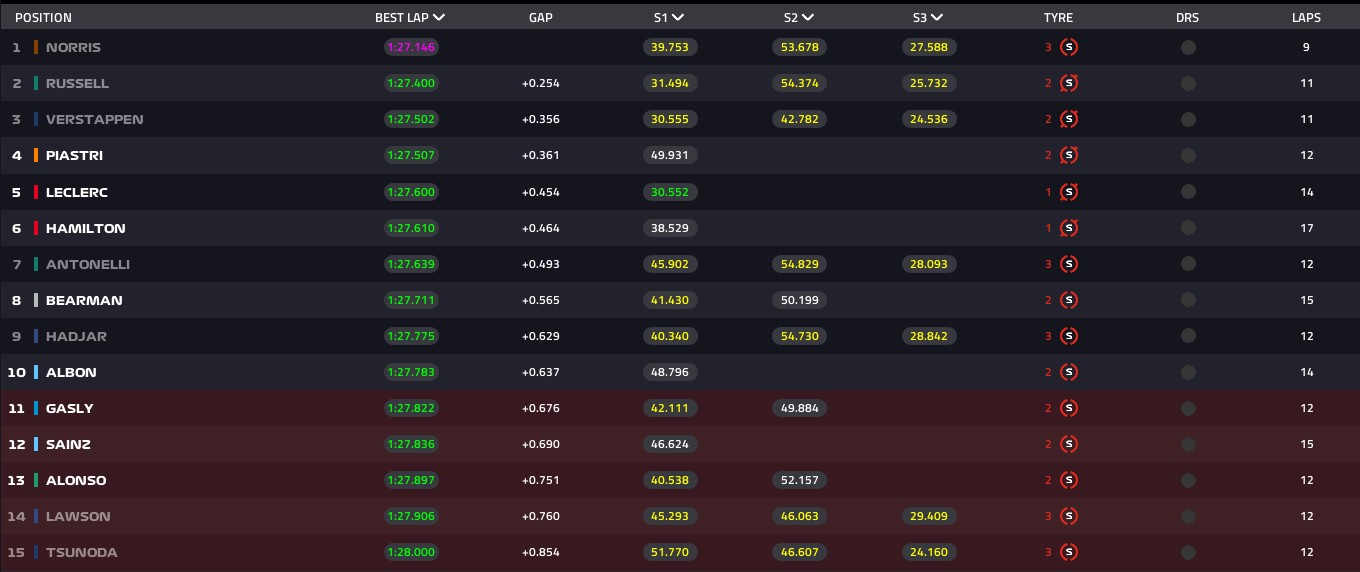Click Leclerc's red team colour bar
The width and height of the screenshot is (1360, 572).
pyautogui.click(x=36, y=191)
